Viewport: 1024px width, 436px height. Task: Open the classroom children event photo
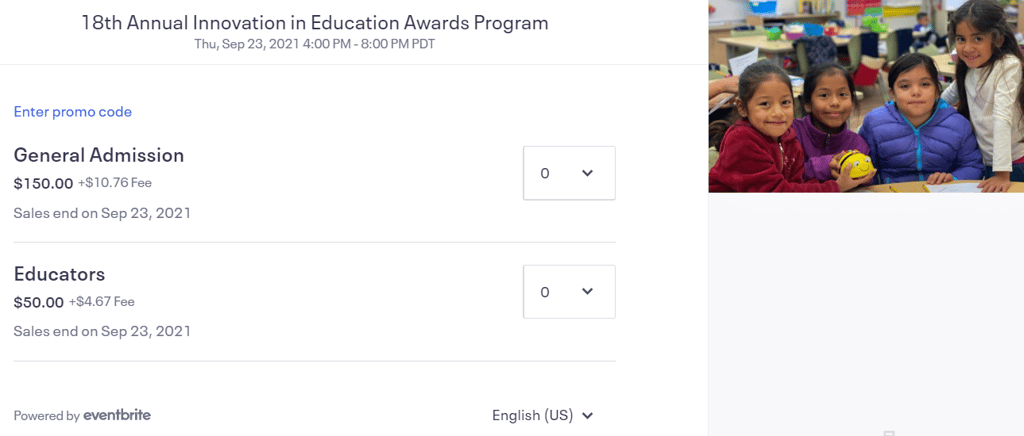click(866, 96)
